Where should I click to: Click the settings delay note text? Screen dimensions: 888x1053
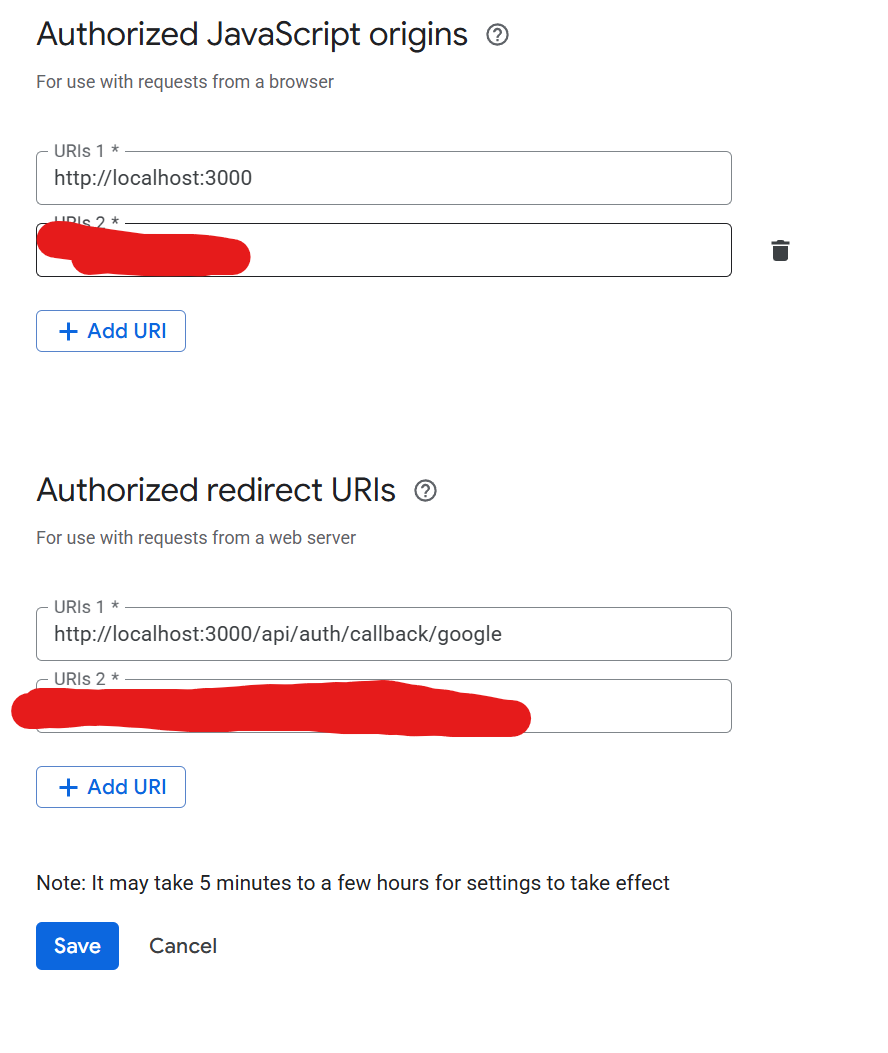(x=353, y=883)
